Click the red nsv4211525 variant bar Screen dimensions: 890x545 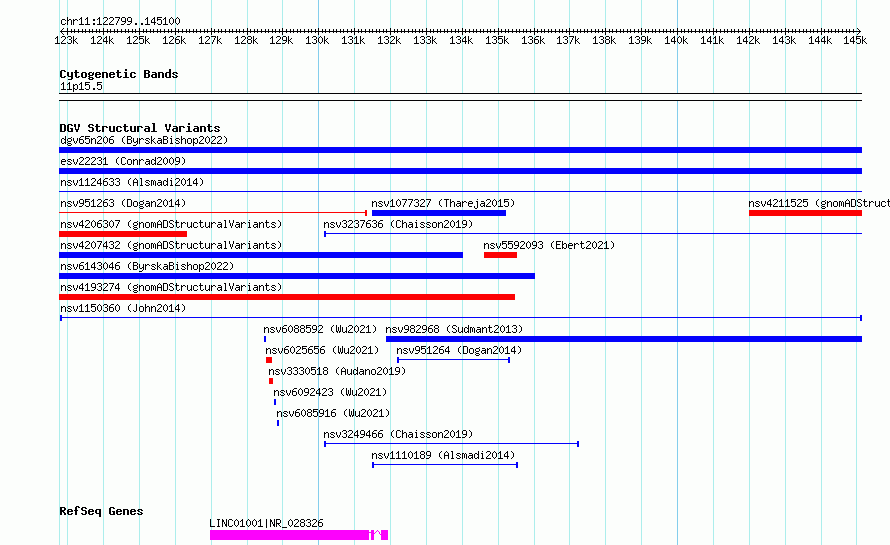(805, 213)
